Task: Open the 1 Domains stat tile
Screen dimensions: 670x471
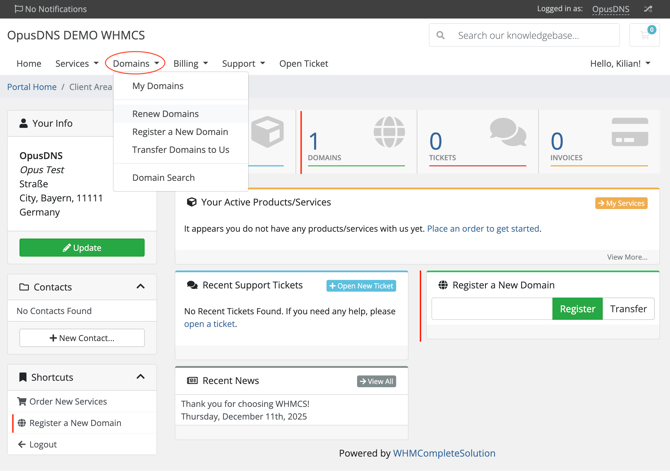Action: pos(356,141)
